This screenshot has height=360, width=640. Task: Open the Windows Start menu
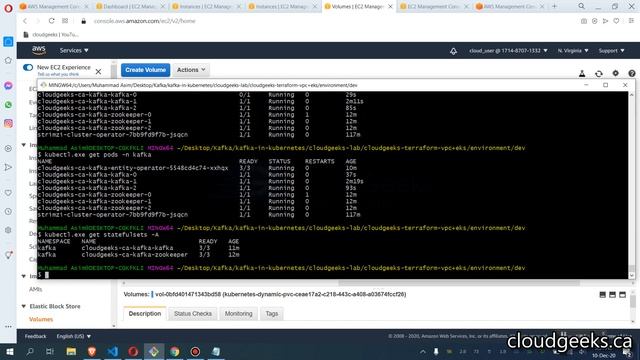[x=9, y=351]
